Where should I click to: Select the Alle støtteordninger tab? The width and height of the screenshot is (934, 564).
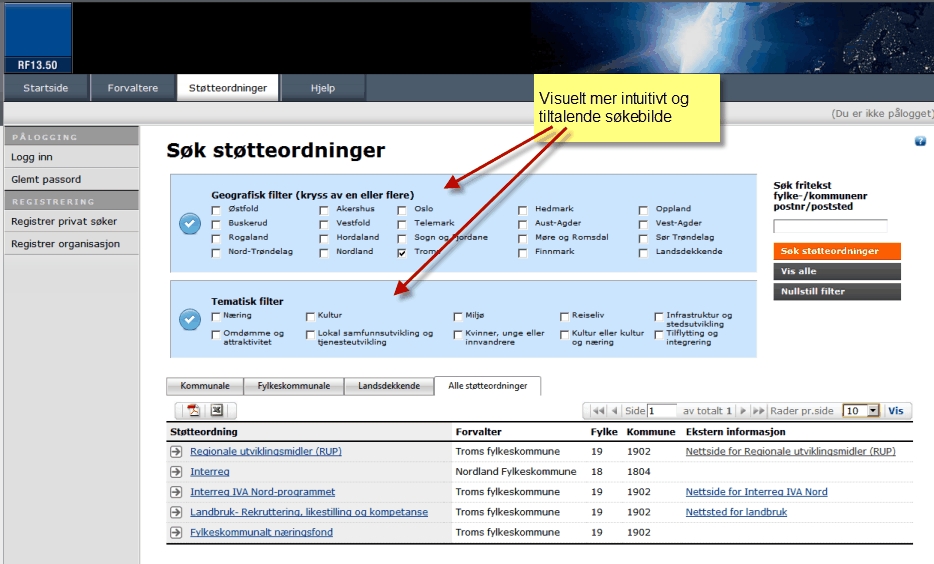(488, 386)
